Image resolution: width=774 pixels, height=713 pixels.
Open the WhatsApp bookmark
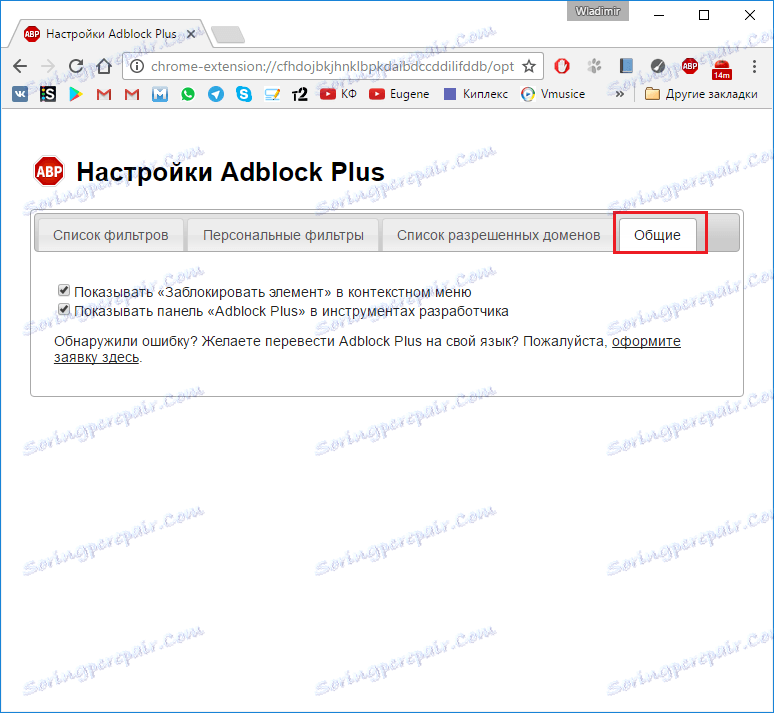point(188,94)
